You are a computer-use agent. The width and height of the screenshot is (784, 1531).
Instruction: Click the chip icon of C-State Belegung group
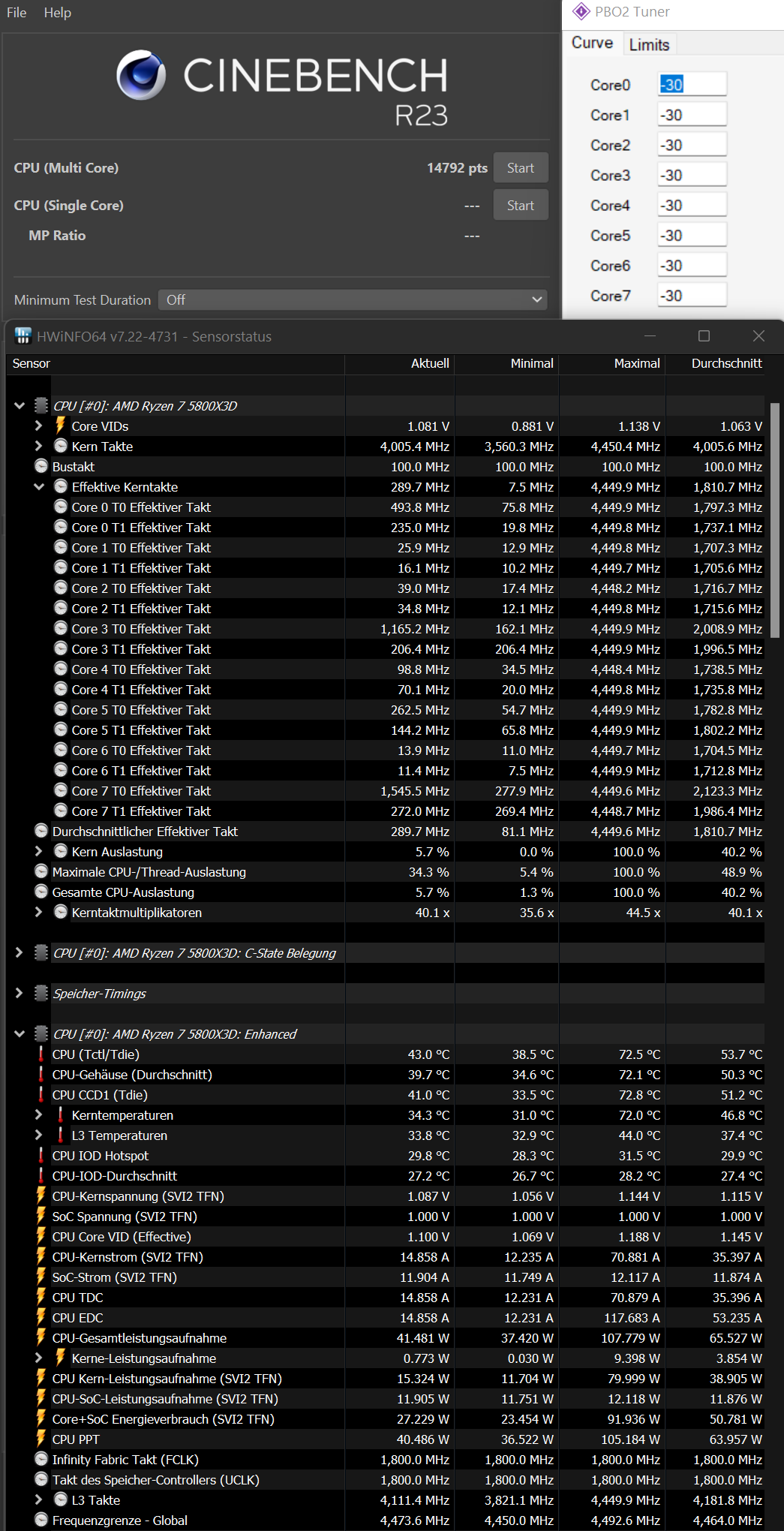pyautogui.click(x=41, y=952)
